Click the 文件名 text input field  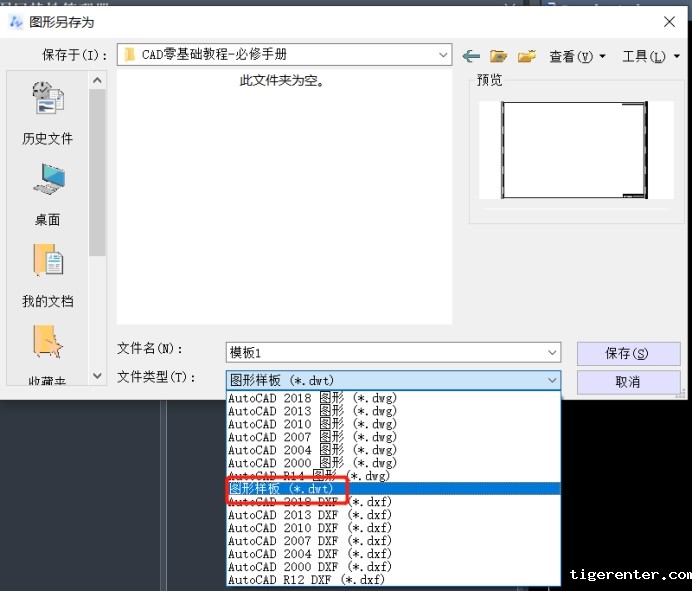point(385,353)
